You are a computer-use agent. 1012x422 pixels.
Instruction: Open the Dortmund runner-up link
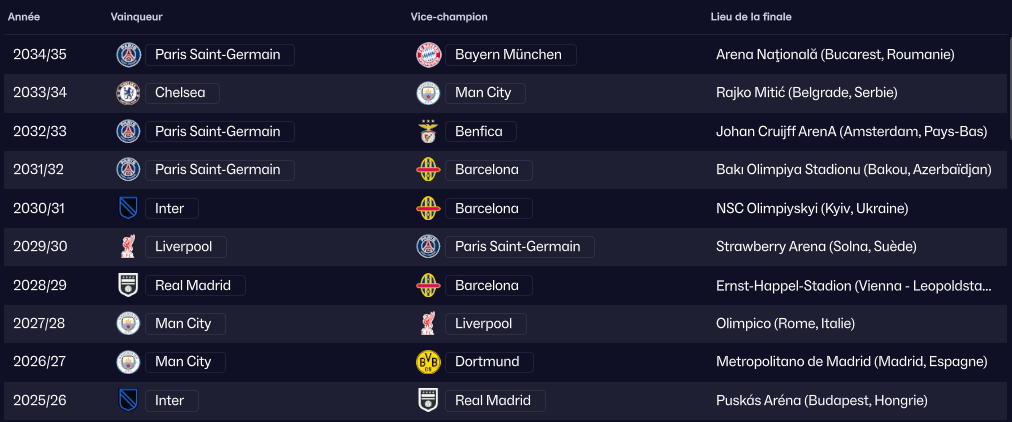click(x=487, y=362)
